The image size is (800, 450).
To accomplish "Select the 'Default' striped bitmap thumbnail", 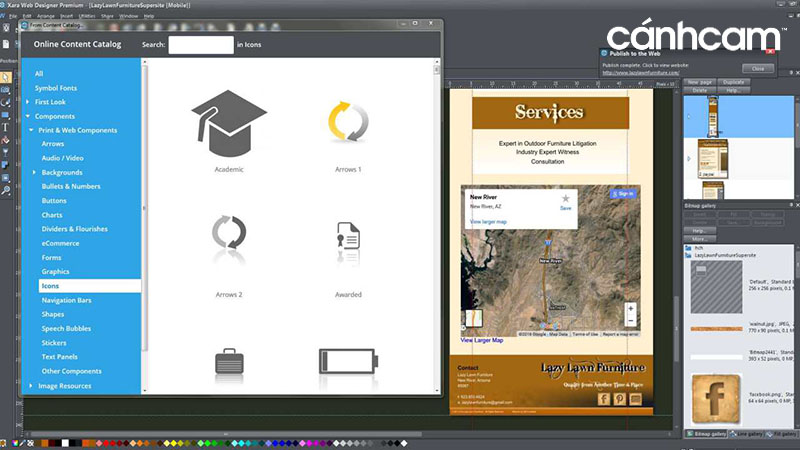I will point(716,287).
